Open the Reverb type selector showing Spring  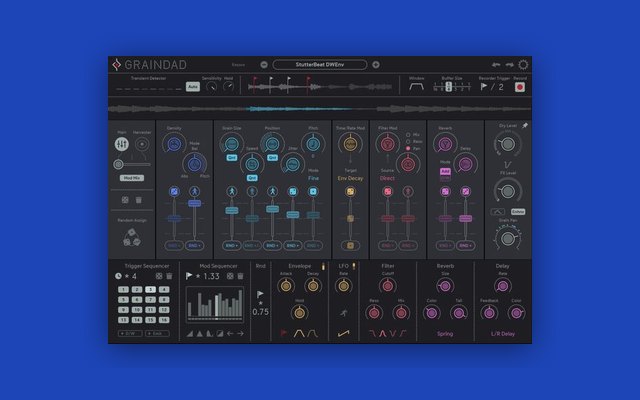click(445, 333)
